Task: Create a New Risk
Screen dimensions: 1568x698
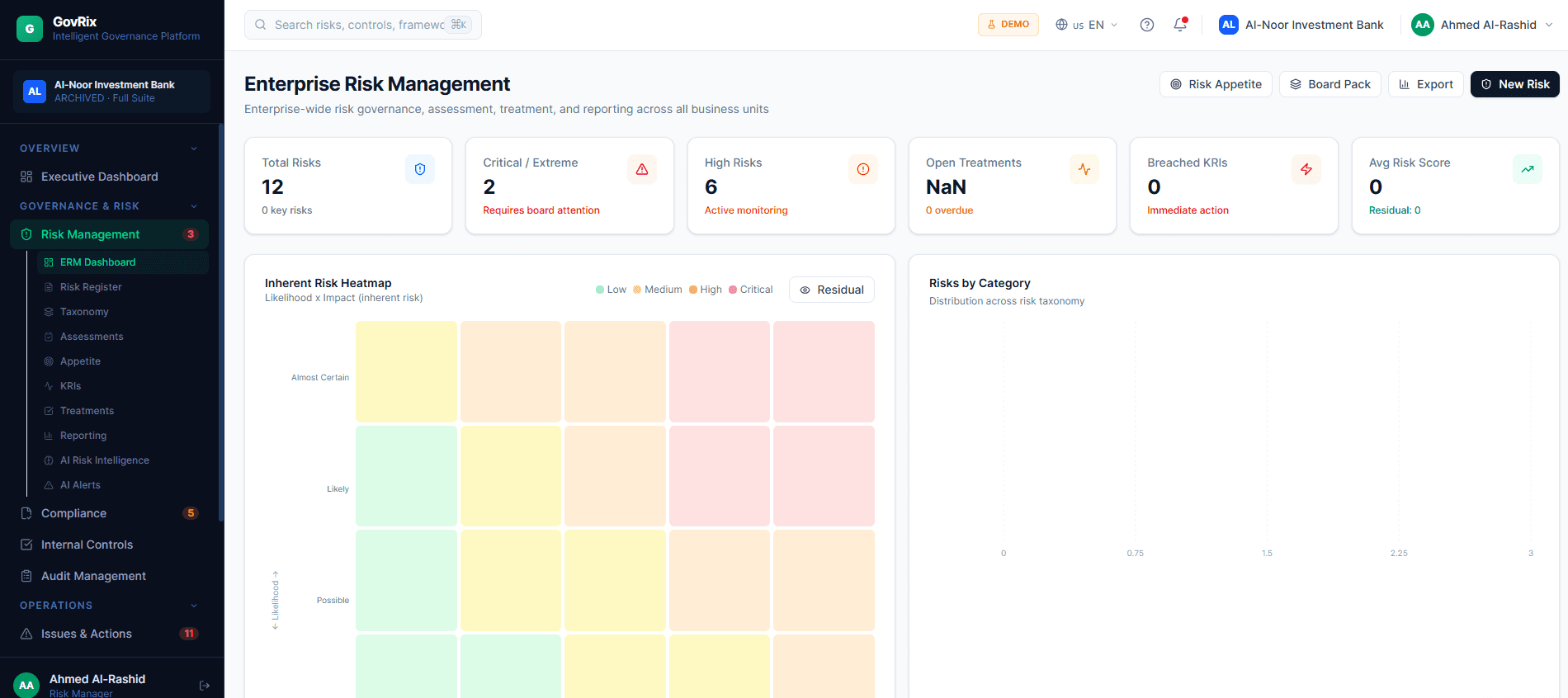Action: pyautogui.click(x=1514, y=84)
